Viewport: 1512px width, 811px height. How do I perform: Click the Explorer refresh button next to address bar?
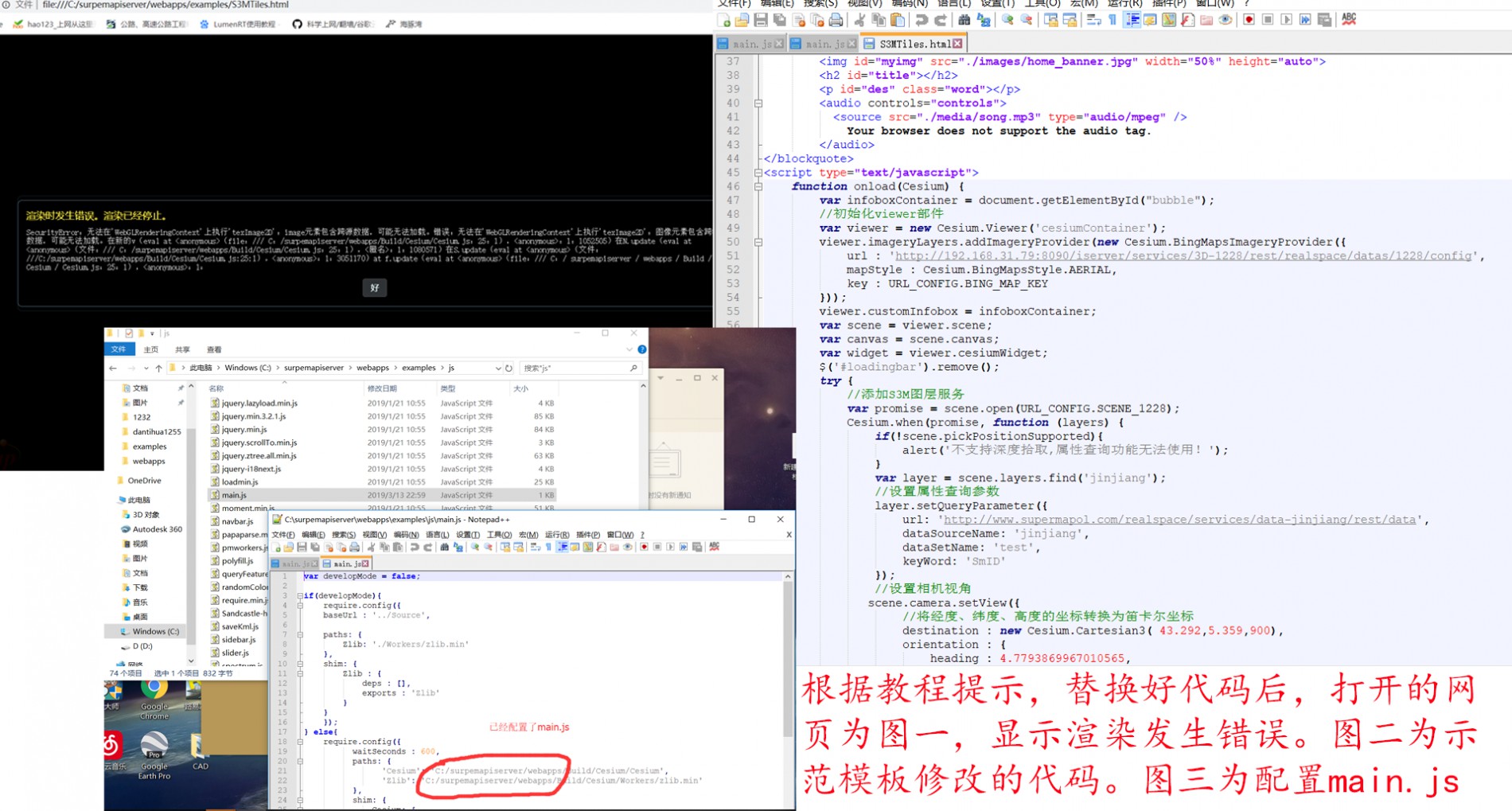coord(509,368)
